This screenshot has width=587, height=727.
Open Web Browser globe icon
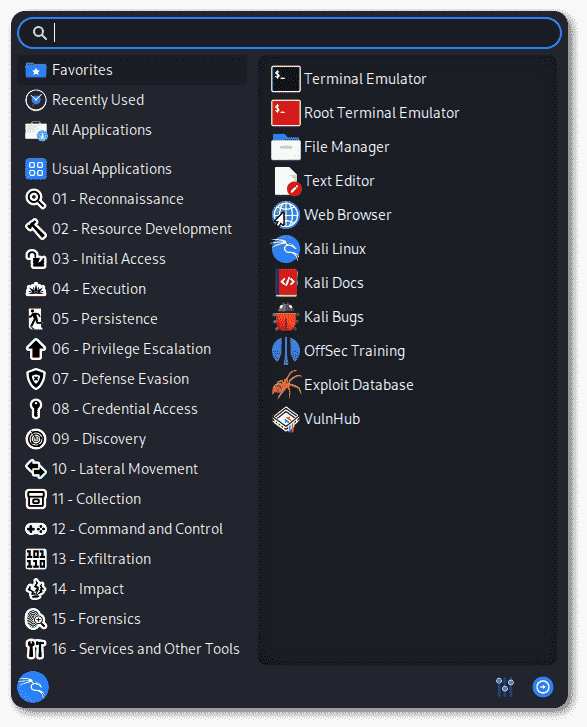coord(286,215)
